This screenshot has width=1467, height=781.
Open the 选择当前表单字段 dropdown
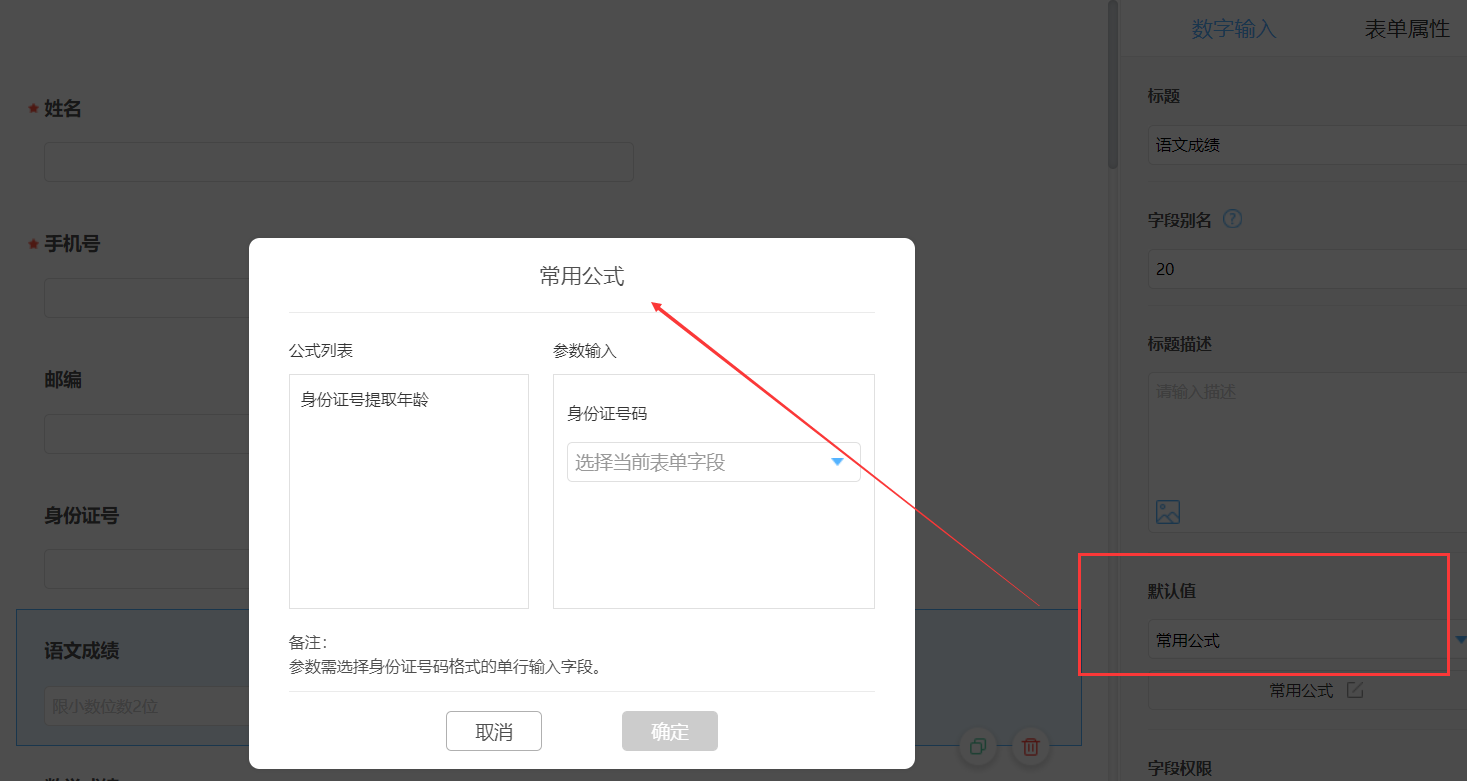pyautogui.click(x=714, y=462)
